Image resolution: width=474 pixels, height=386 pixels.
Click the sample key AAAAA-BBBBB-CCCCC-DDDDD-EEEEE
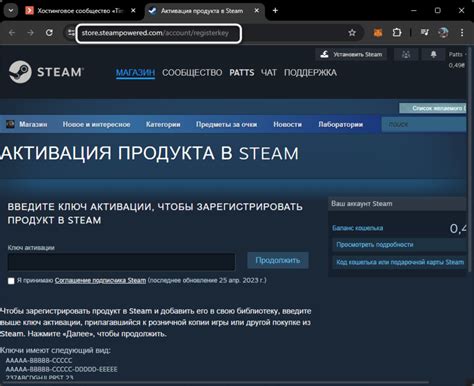coord(61,369)
